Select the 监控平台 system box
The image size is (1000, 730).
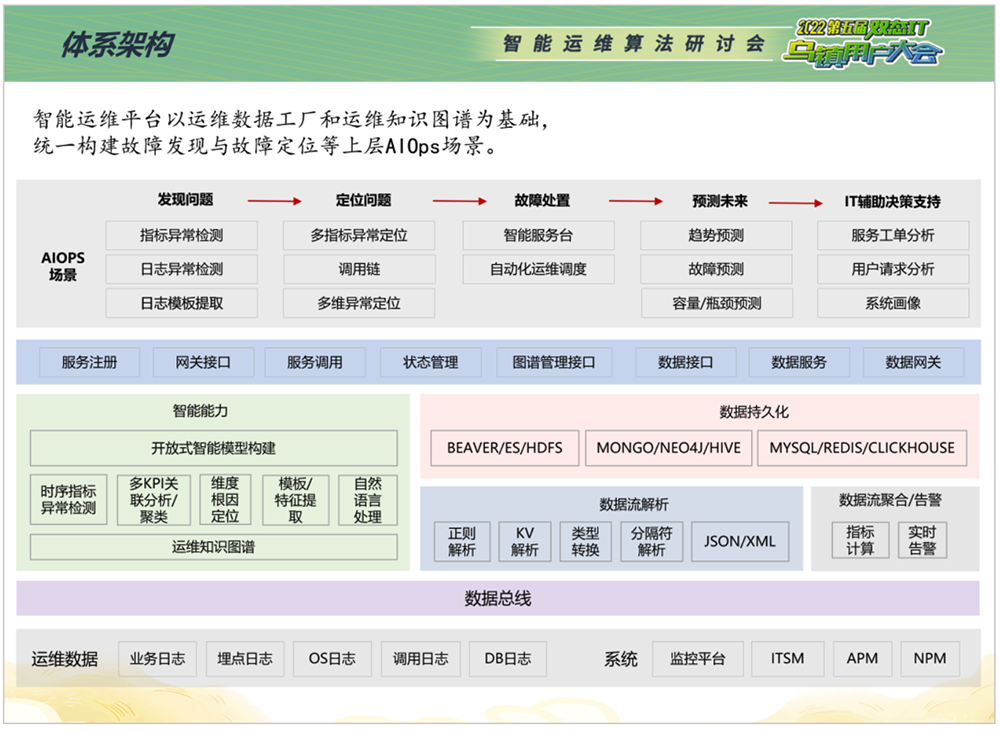coord(697,659)
